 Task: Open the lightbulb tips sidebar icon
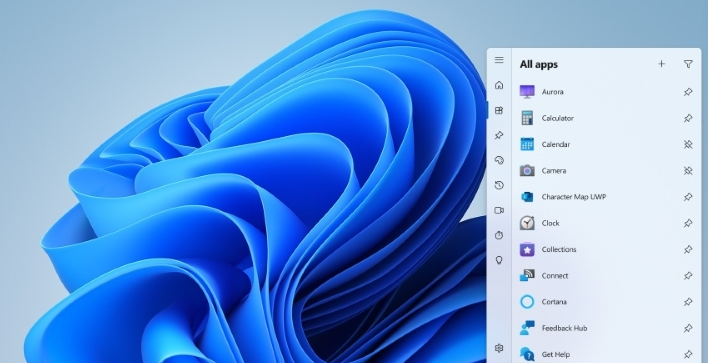(499, 260)
